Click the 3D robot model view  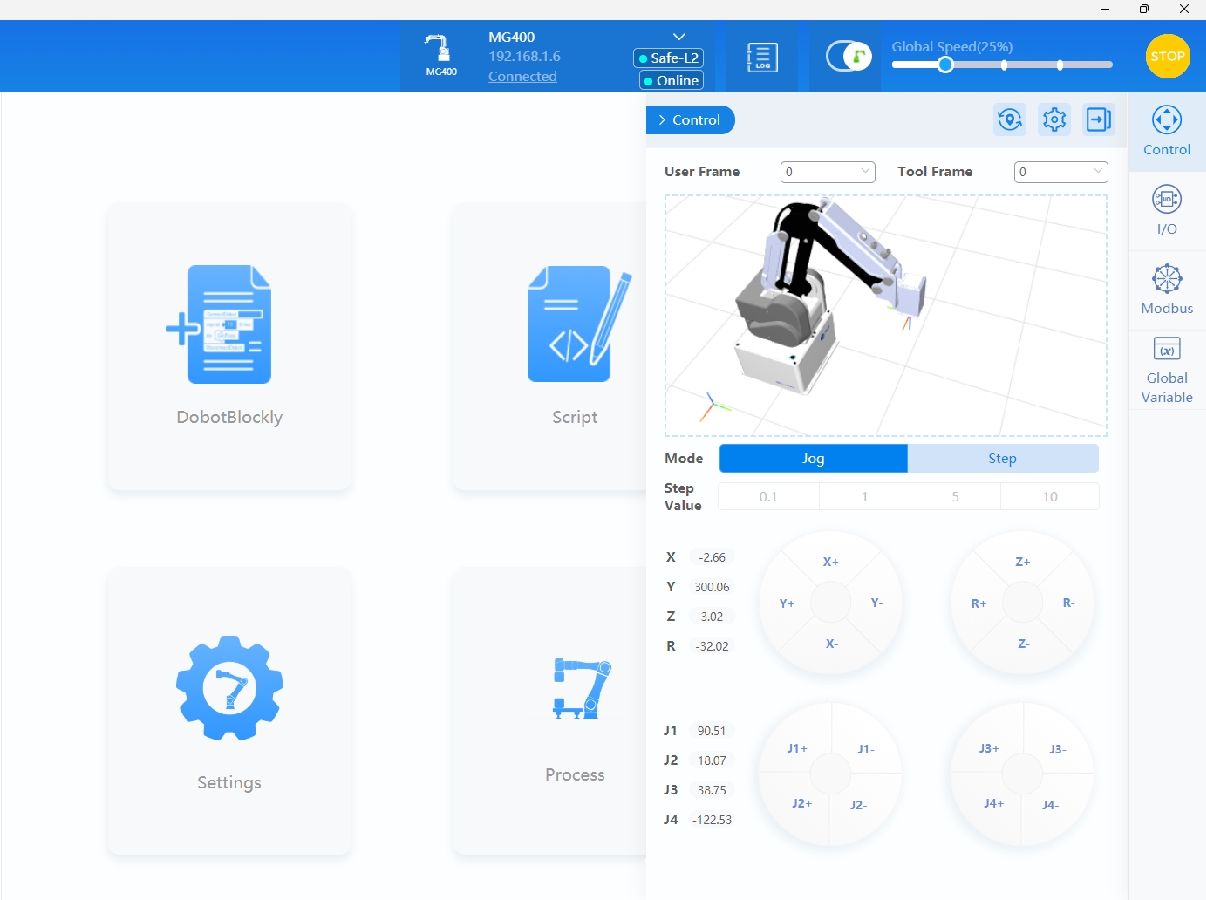point(886,315)
